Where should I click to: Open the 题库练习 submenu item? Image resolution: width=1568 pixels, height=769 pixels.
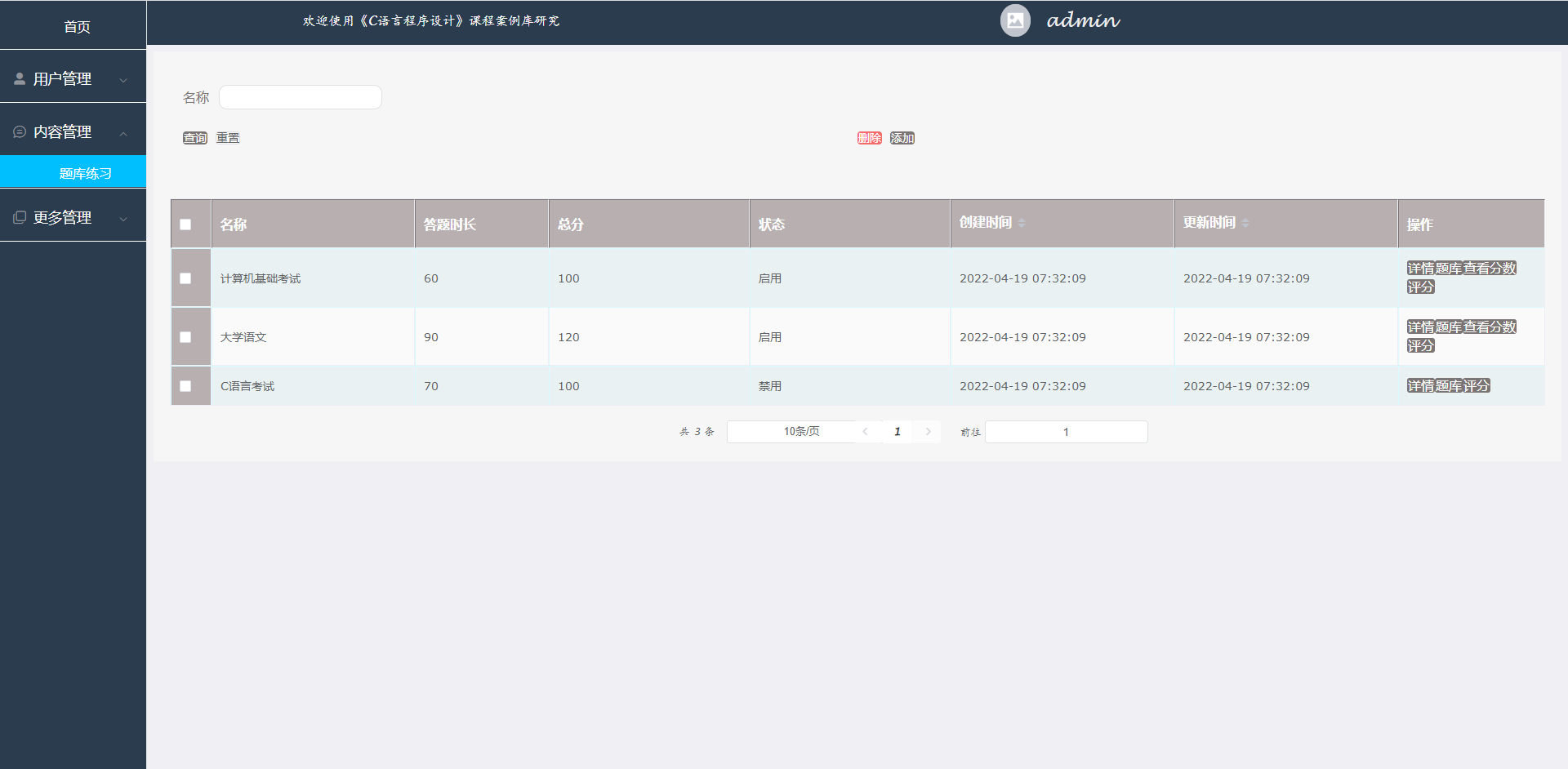(85, 173)
